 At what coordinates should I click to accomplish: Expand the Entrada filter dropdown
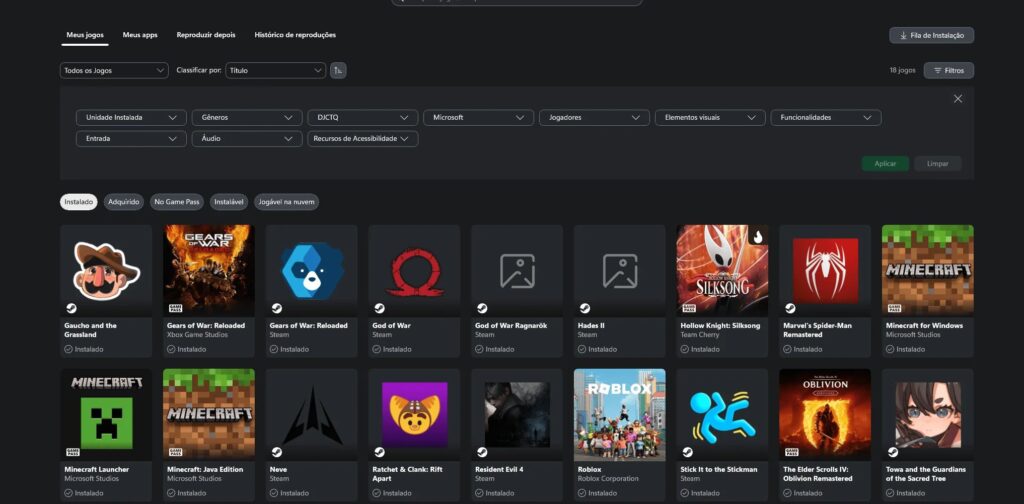(x=131, y=138)
